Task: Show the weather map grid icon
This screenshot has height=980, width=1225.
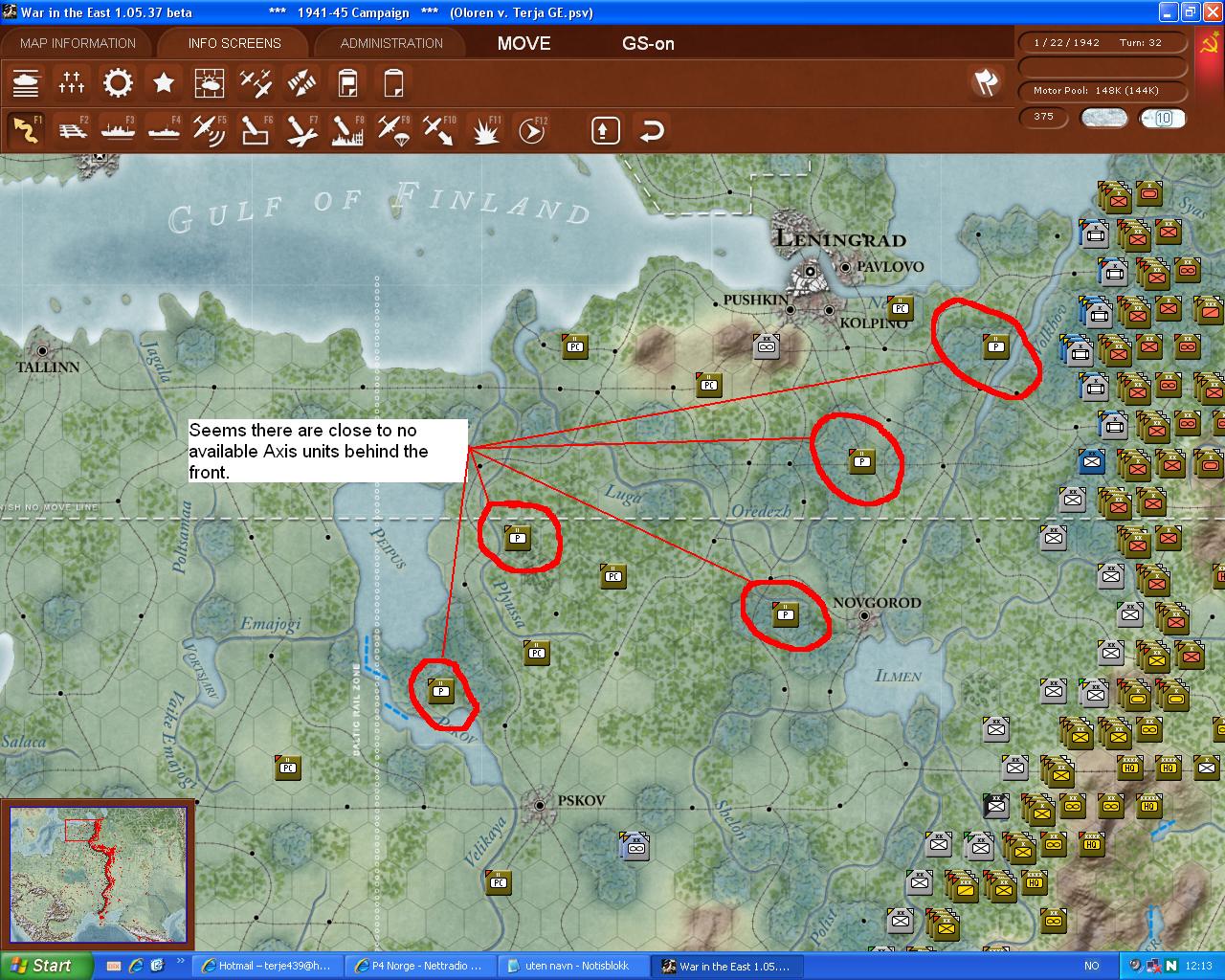Action: click(210, 83)
